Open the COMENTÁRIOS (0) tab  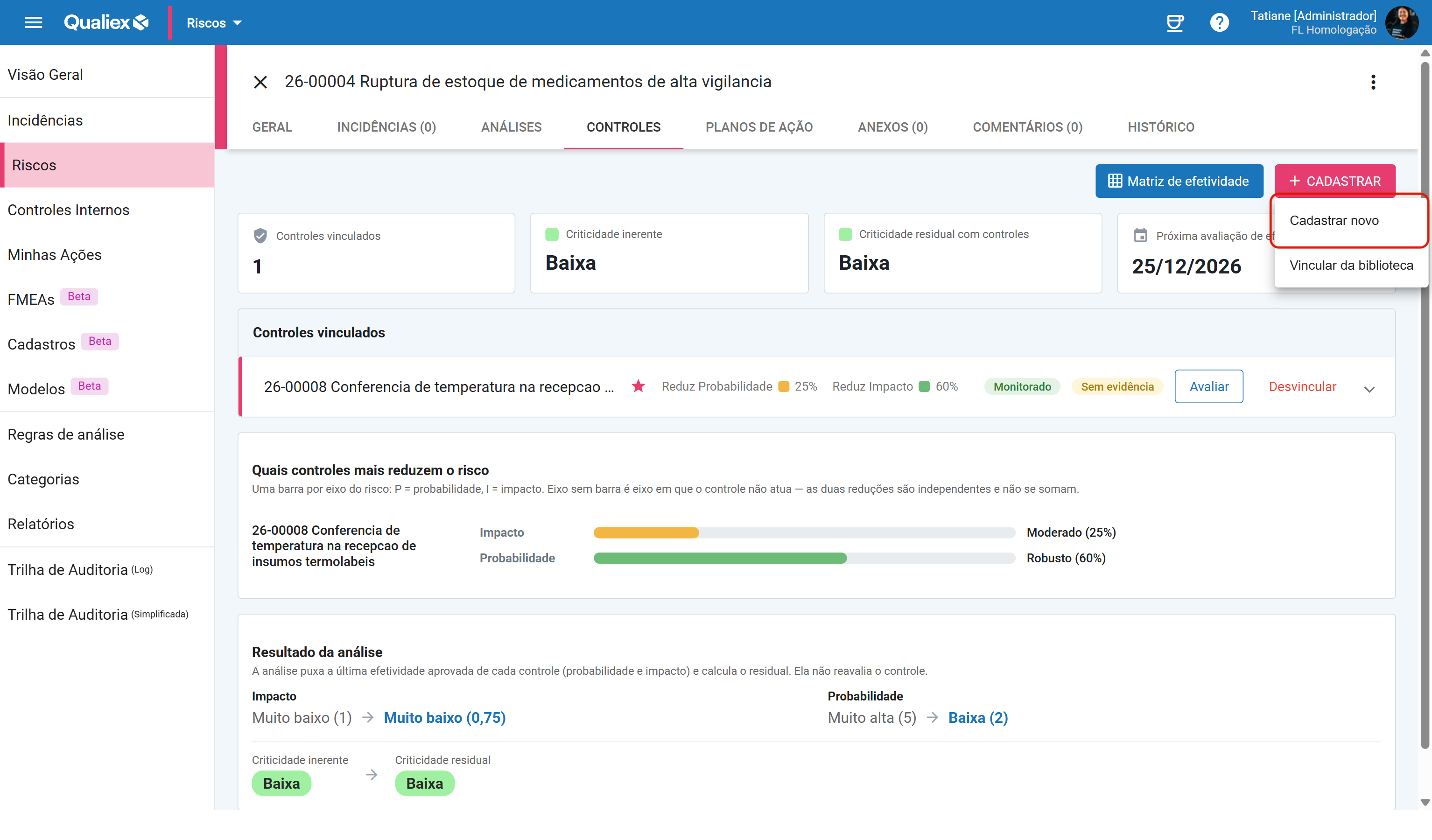[1027, 127]
